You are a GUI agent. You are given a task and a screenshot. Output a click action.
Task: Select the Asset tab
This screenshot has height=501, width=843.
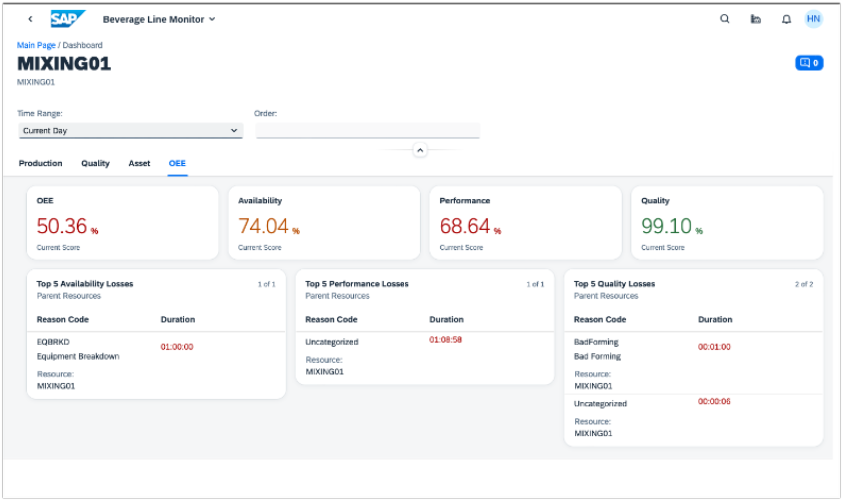click(x=139, y=163)
